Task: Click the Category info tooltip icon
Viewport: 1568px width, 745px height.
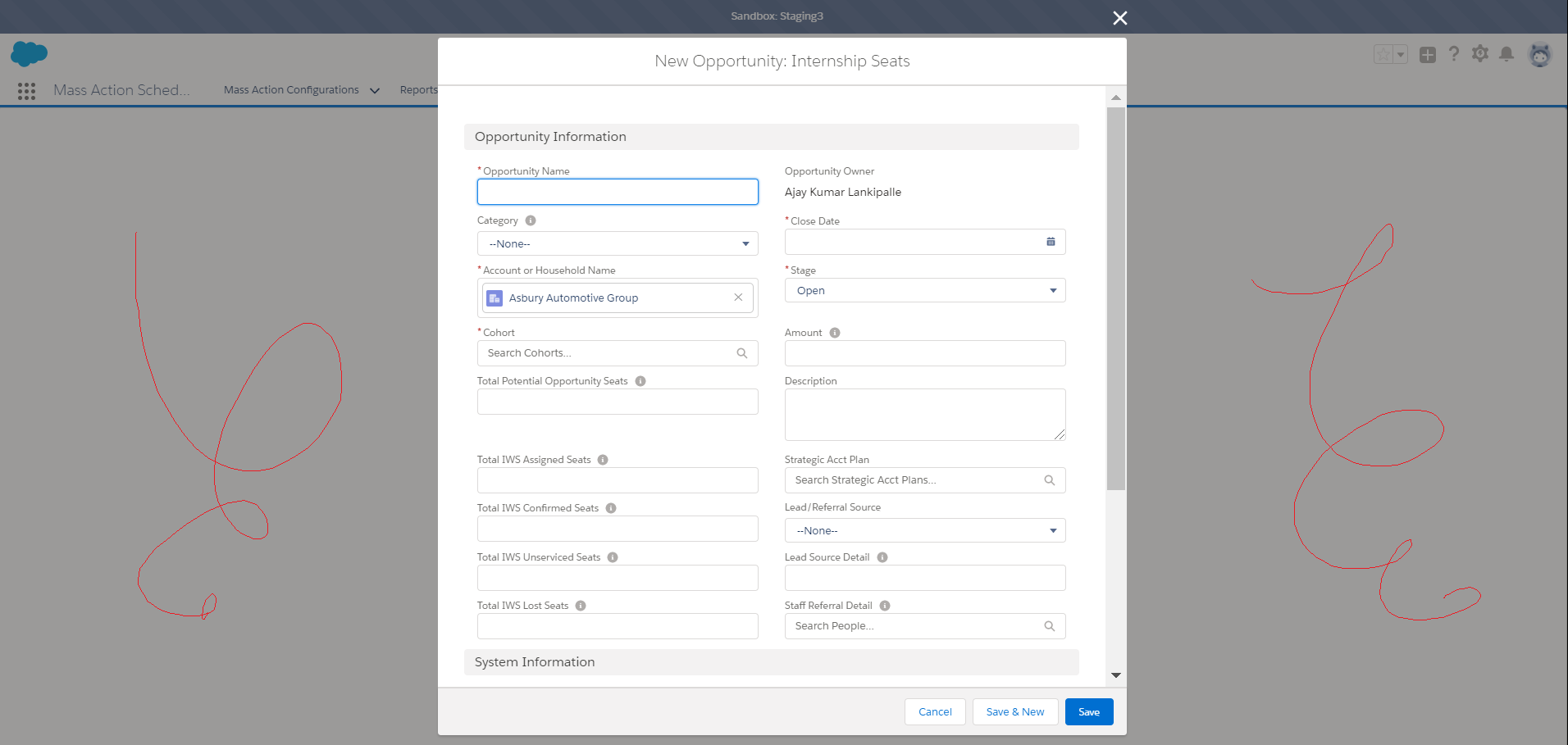Action: coord(531,220)
